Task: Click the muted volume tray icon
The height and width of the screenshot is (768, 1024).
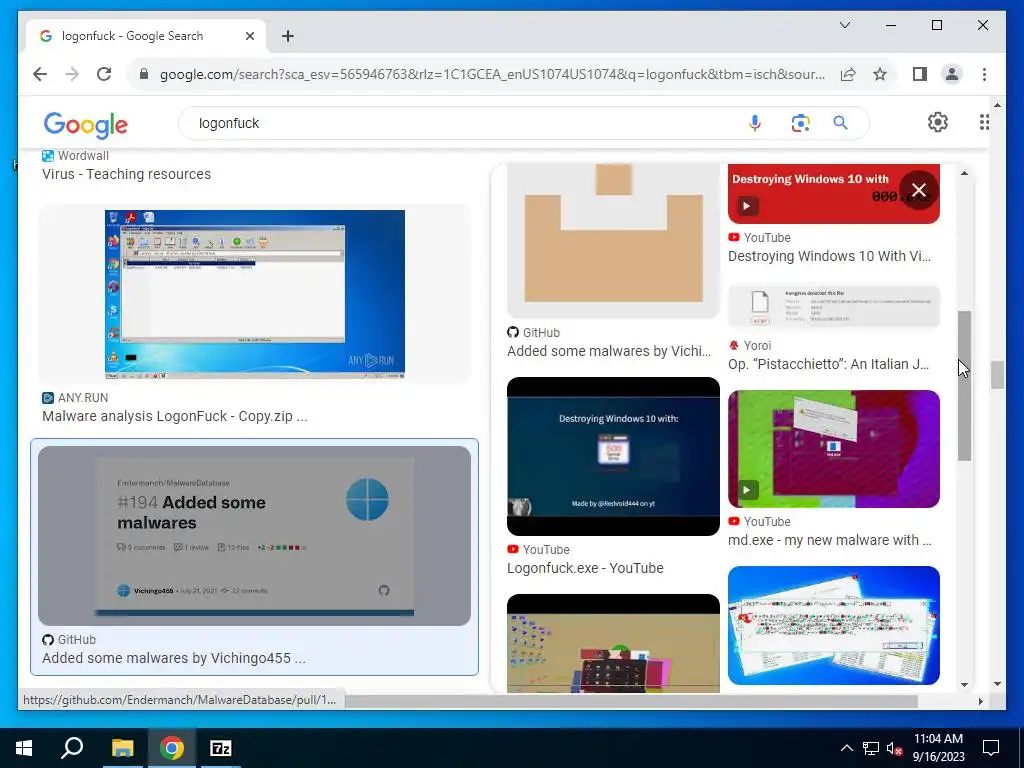Action: [x=894, y=748]
